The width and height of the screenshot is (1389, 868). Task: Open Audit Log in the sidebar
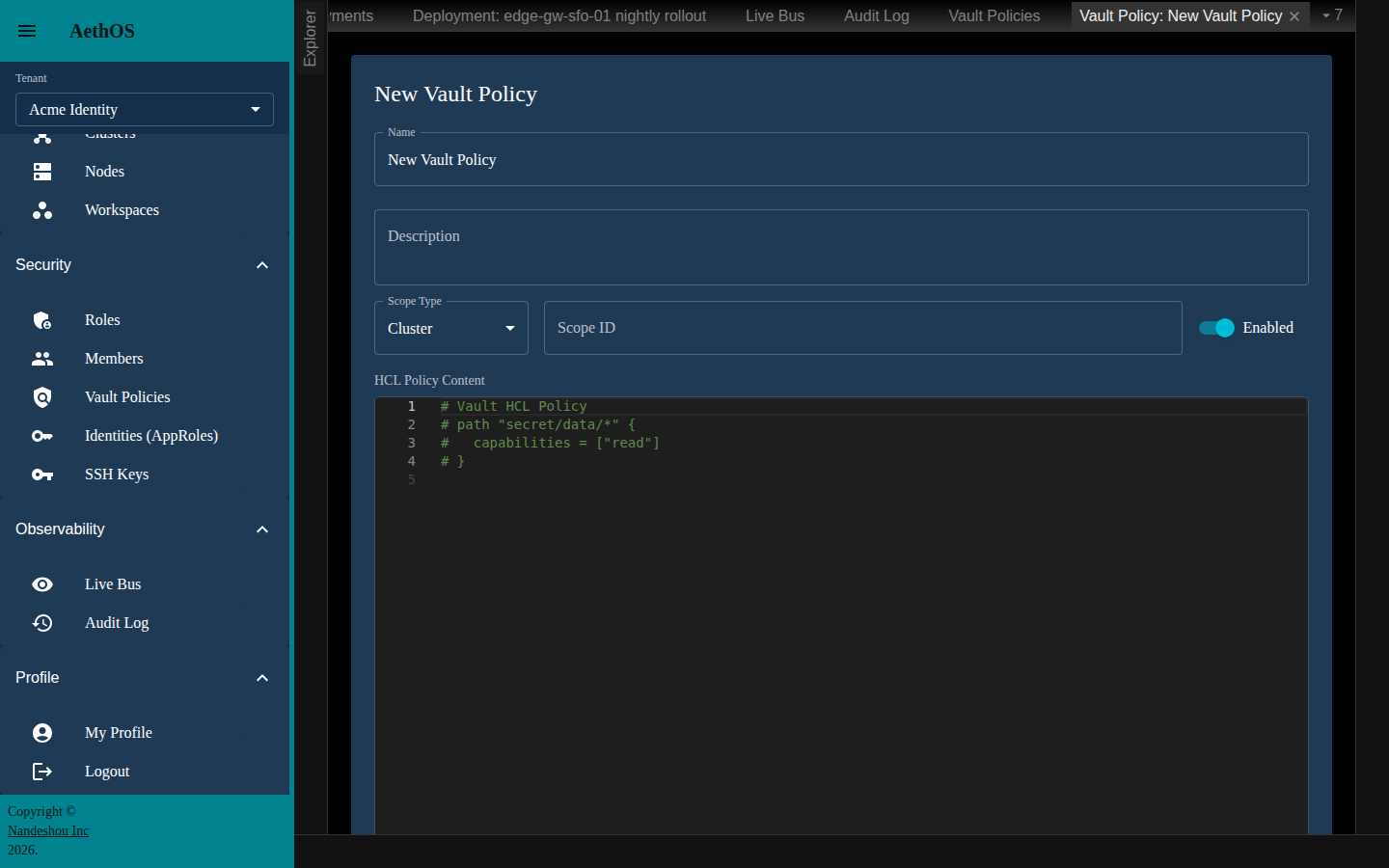point(145,623)
